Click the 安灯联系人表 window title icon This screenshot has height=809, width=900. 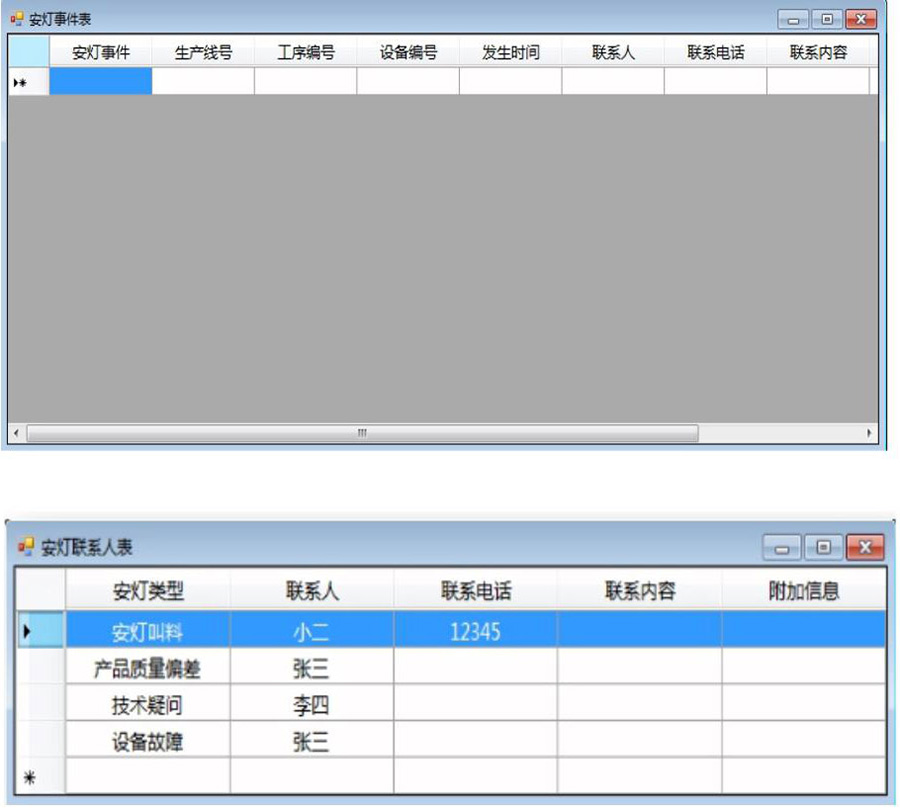[x=27, y=546]
